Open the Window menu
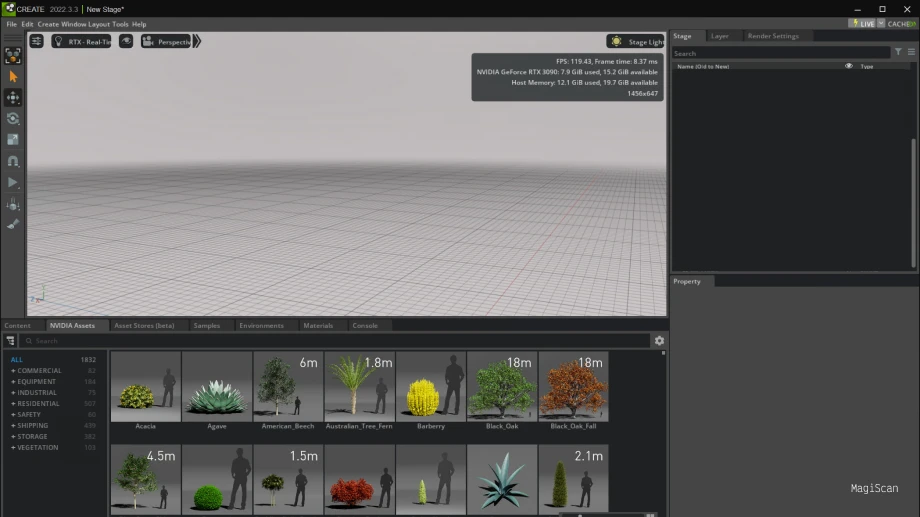Image resolution: width=920 pixels, height=517 pixels. (x=74, y=24)
